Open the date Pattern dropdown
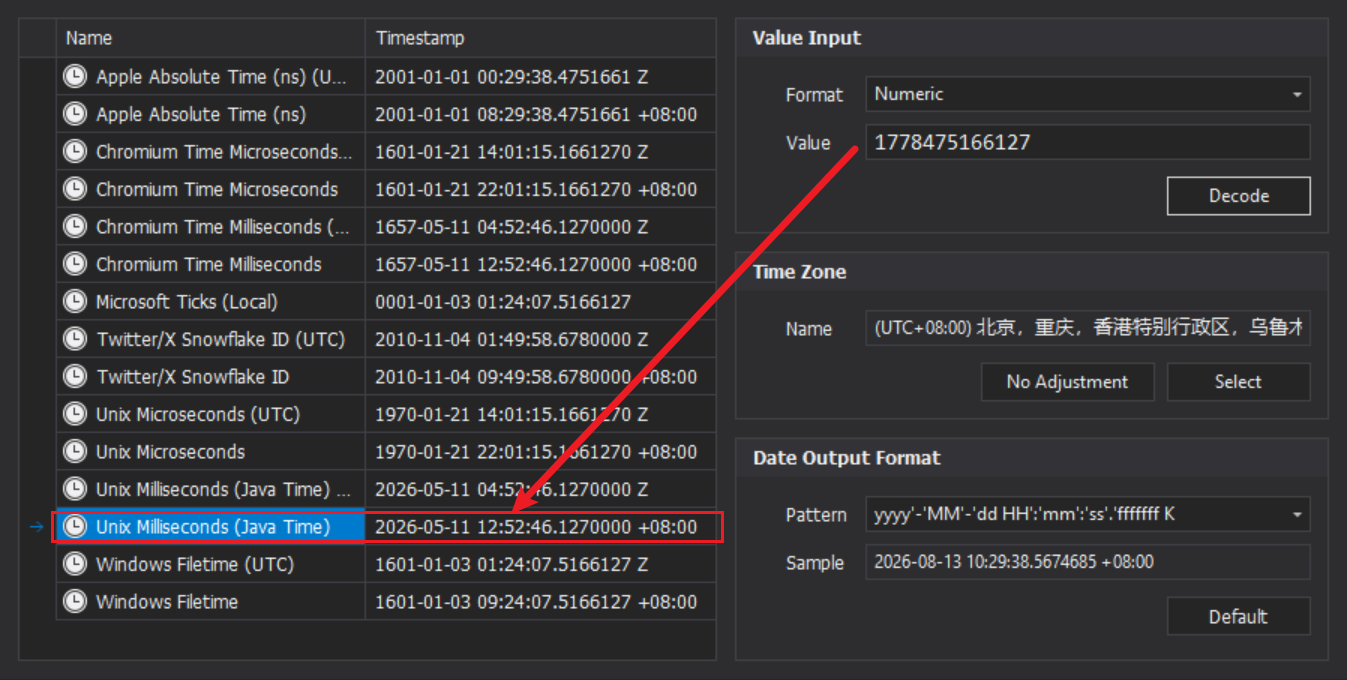Image resolution: width=1347 pixels, height=680 pixels. tap(1088, 514)
